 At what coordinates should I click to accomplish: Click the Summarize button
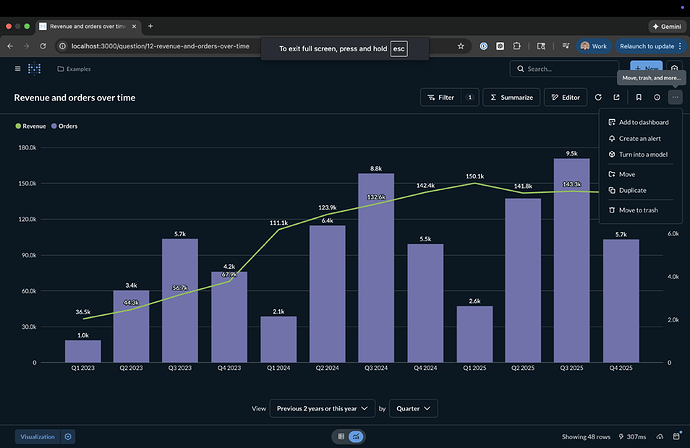pos(512,97)
